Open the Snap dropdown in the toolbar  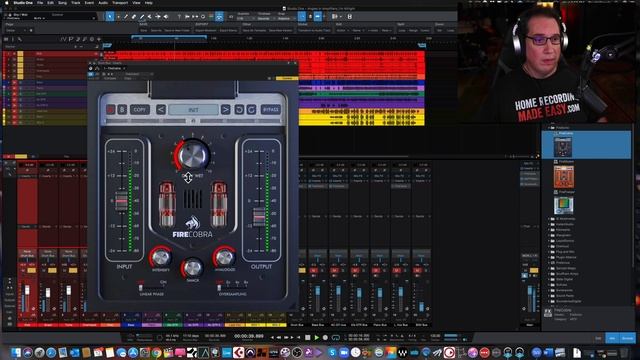click(287, 18)
